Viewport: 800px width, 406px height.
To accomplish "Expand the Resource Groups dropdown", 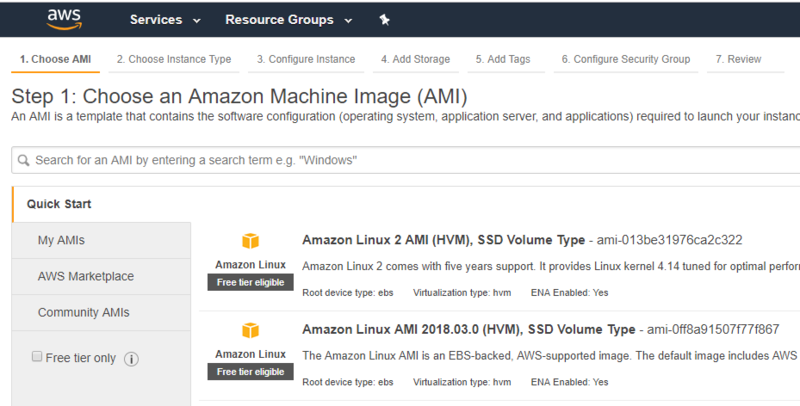I will click(289, 20).
